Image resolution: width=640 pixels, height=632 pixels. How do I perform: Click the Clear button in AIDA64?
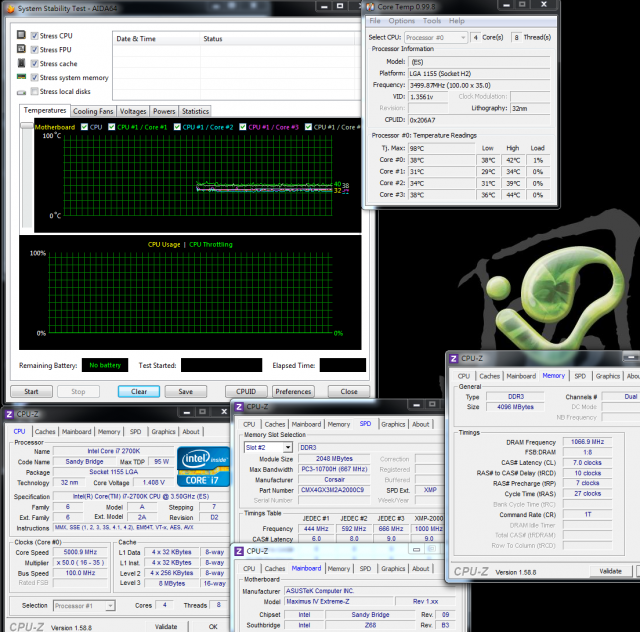pyautogui.click(x=139, y=392)
